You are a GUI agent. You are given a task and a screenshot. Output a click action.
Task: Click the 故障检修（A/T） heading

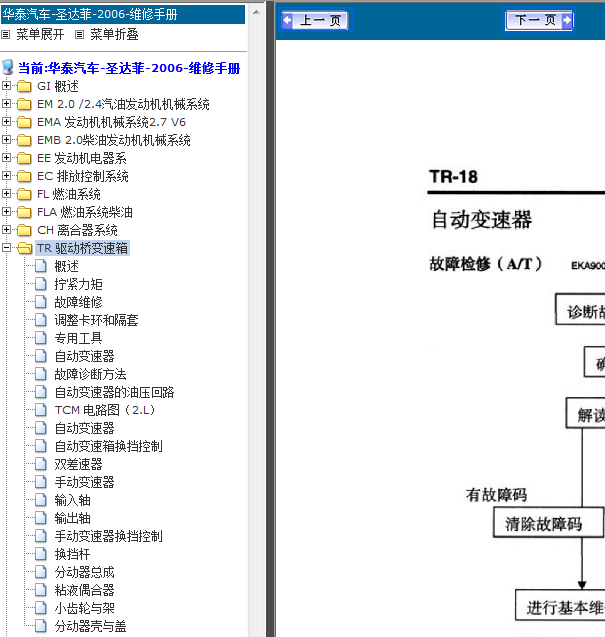point(486,264)
